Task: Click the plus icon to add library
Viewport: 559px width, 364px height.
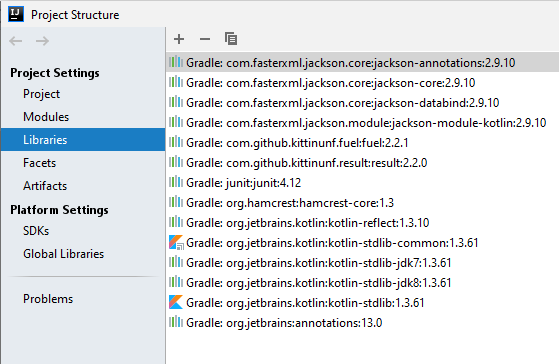Action: [x=179, y=39]
